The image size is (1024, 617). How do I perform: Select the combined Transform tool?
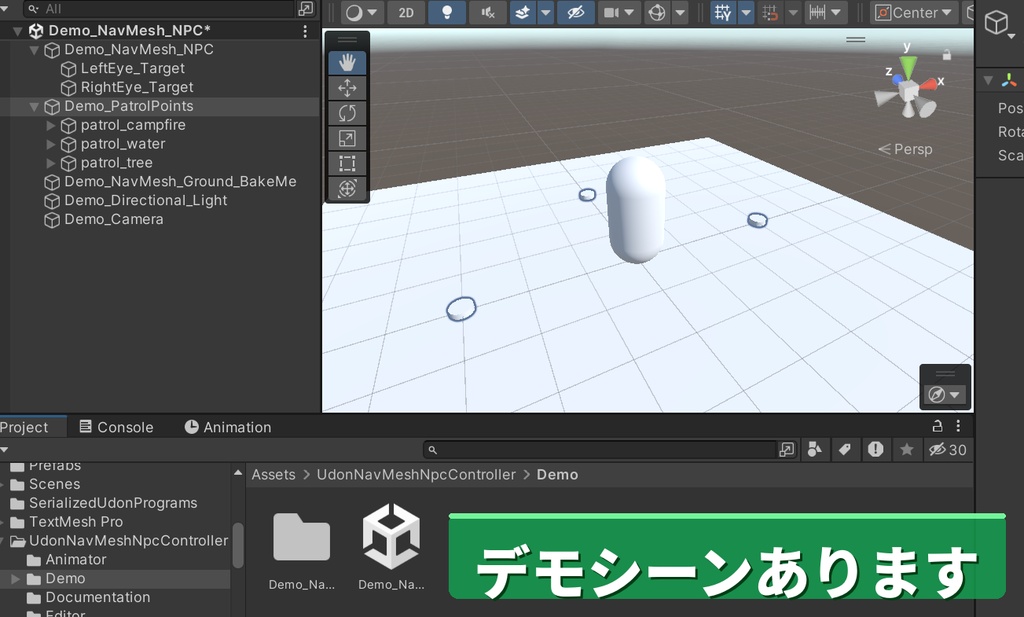pos(347,189)
